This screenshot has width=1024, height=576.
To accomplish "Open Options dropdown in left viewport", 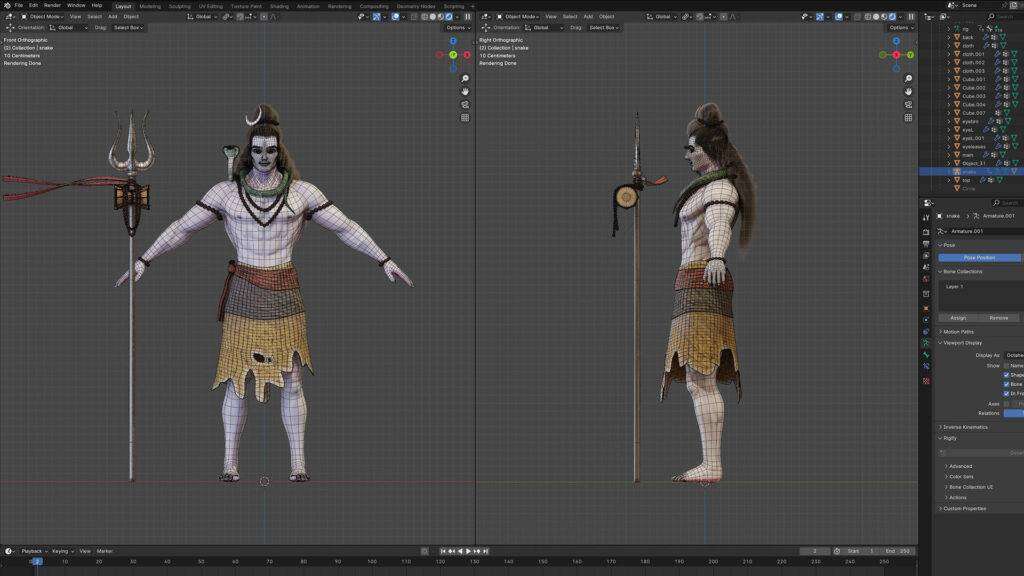I will click(x=458, y=27).
